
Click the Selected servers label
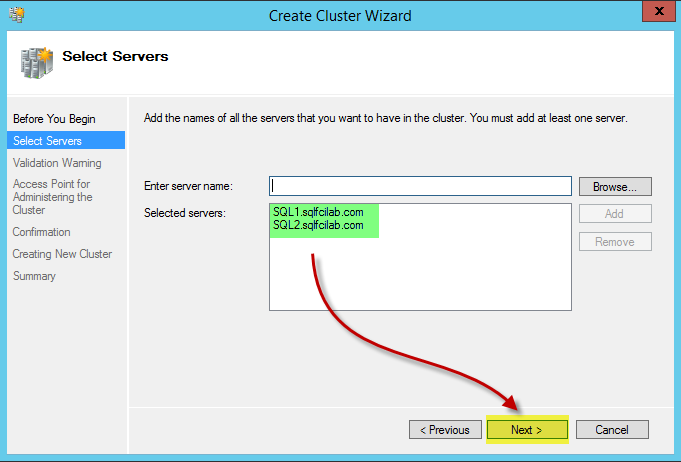click(185, 213)
